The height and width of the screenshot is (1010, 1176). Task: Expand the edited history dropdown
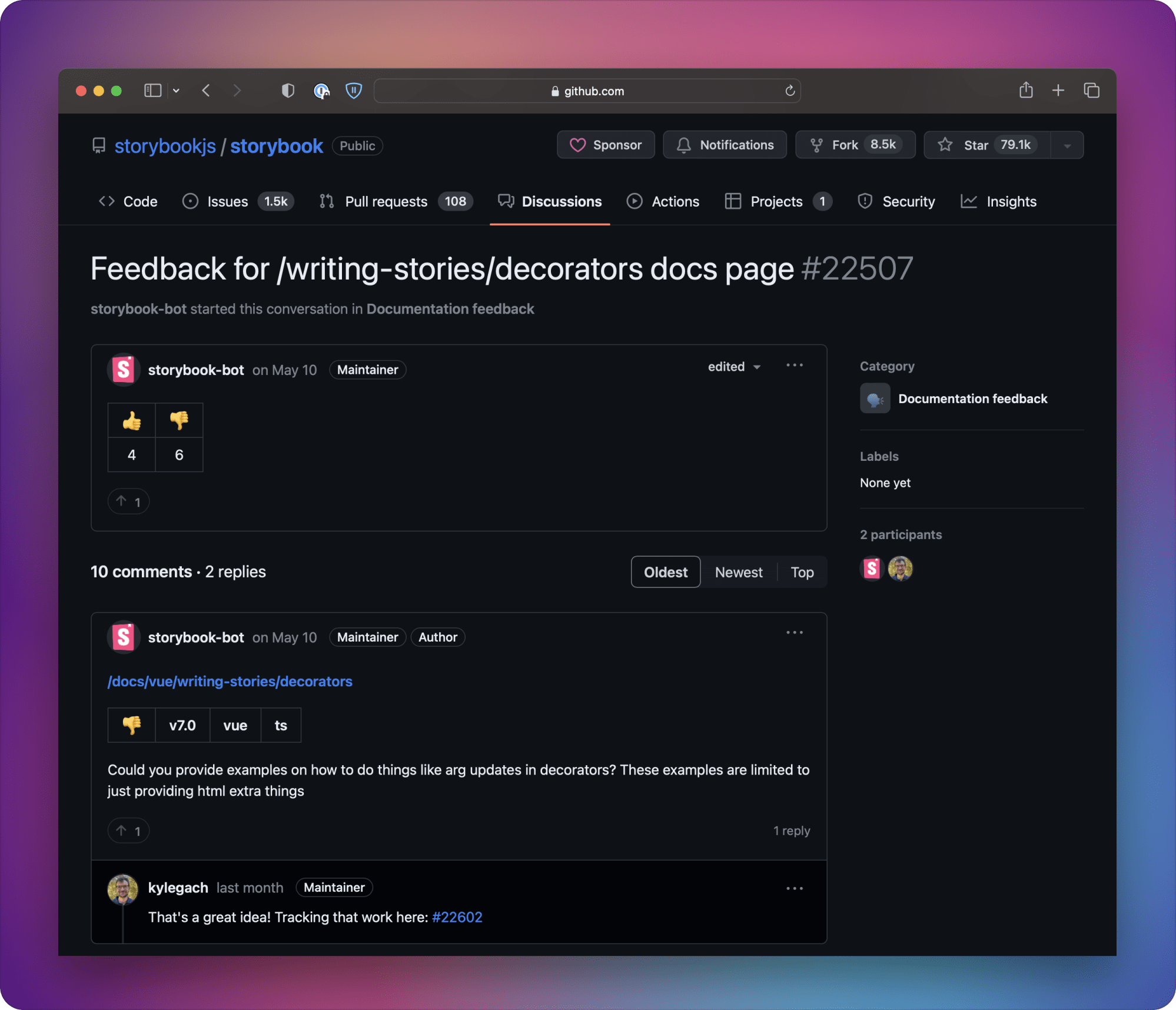[733, 367]
